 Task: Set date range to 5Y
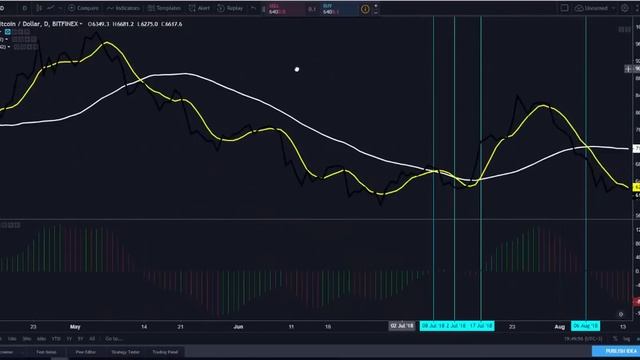point(80,339)
